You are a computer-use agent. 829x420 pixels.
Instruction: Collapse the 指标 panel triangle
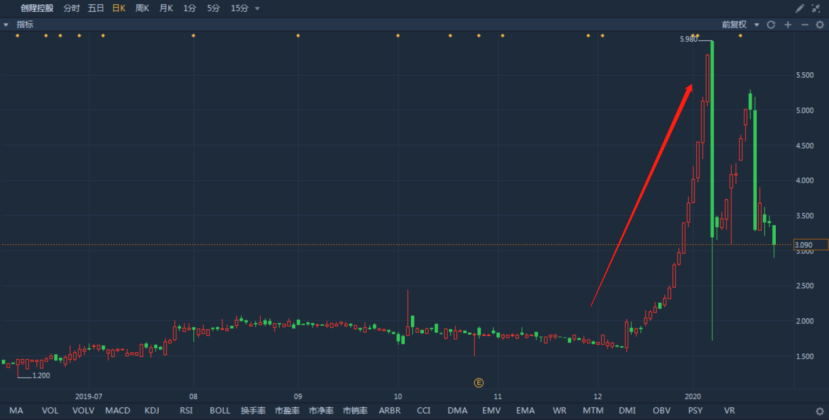click(7, 24)
